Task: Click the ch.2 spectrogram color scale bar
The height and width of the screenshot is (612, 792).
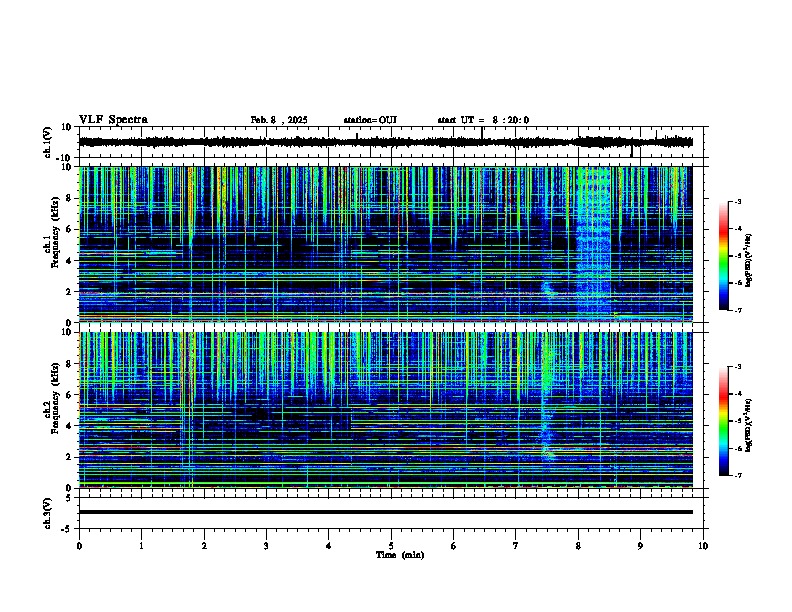Action: point(724,421)
